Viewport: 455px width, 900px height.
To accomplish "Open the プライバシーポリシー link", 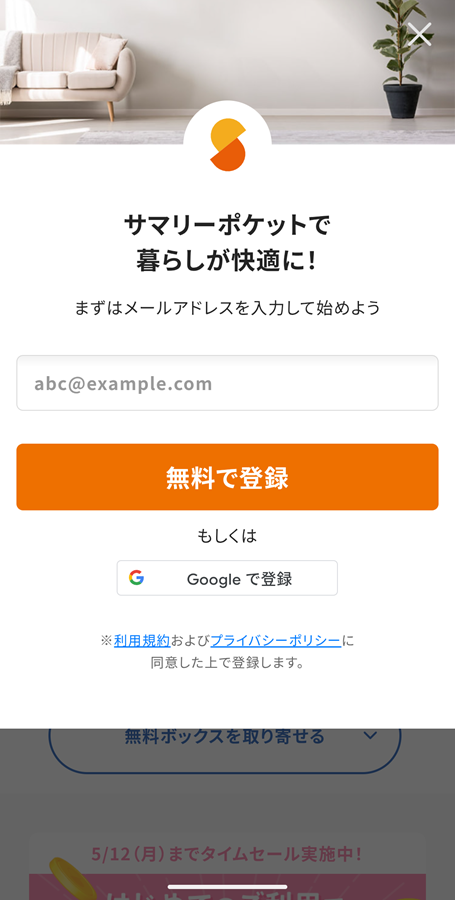I will pyautogui.click(x=276, y=641).
